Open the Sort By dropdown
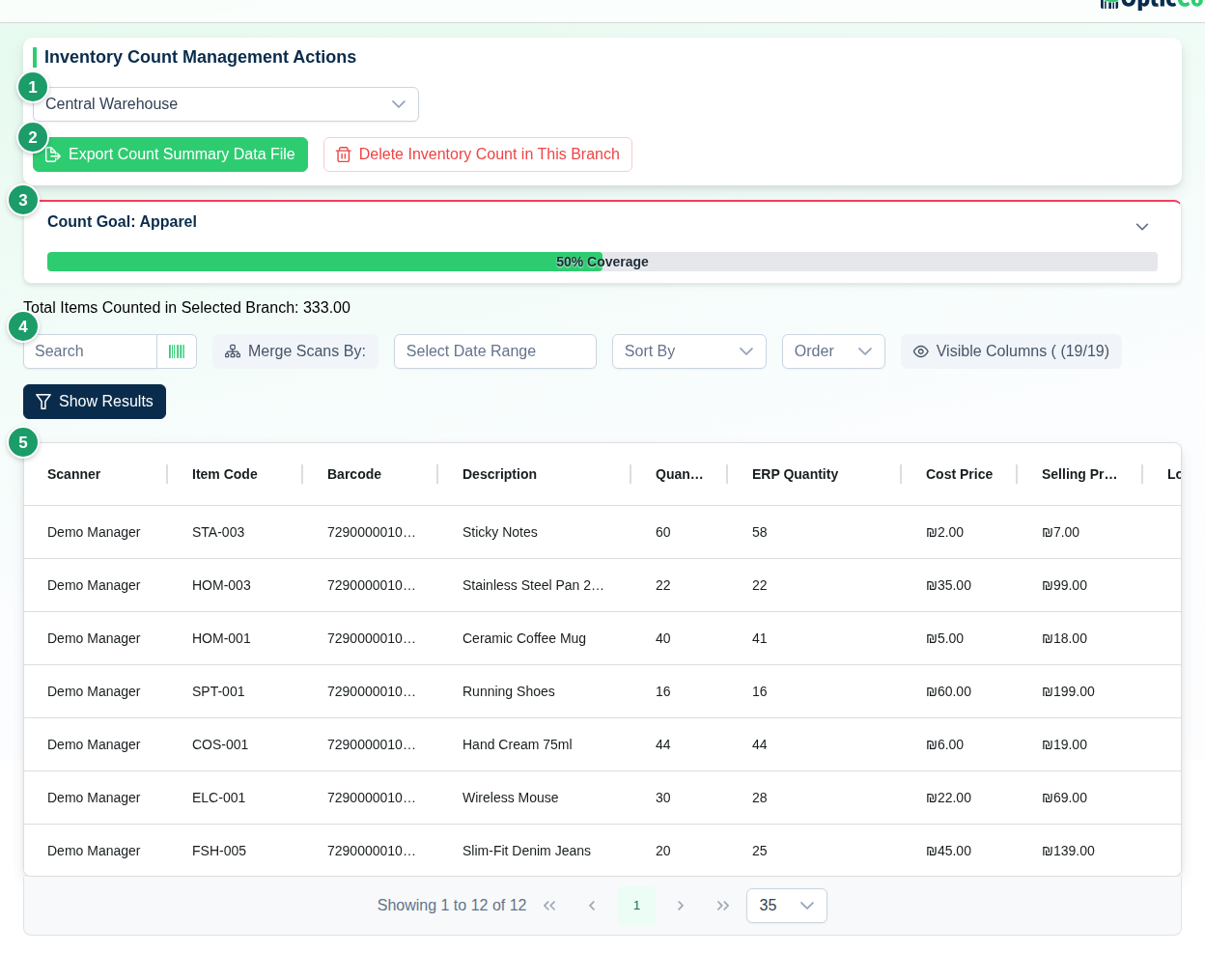Image resolution: width=1205 pixels, height=980 pixels. click(689, 351)
